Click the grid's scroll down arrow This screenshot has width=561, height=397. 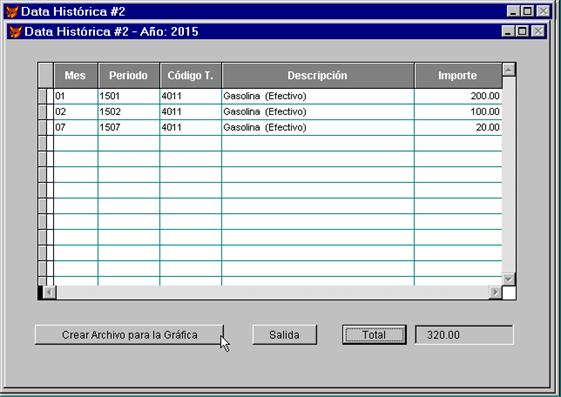(x=509, y=279)
